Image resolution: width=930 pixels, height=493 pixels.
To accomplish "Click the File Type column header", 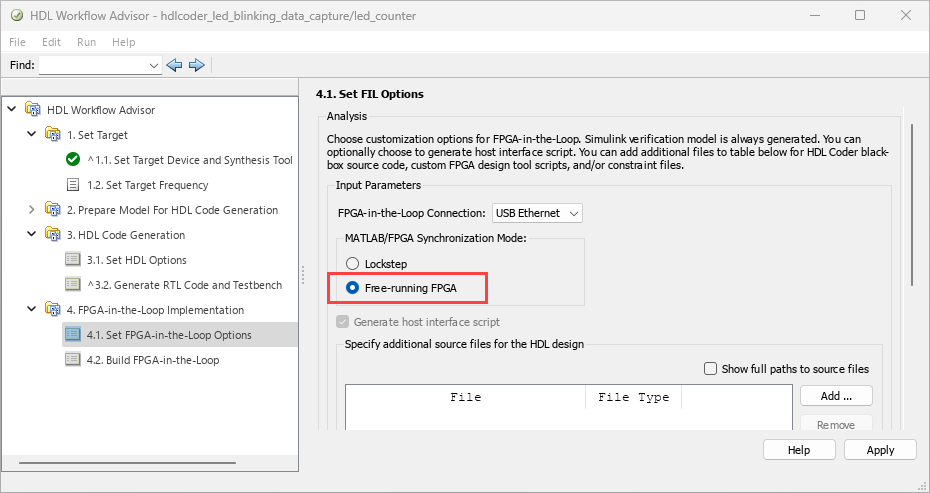I will [x=633, y=397].
